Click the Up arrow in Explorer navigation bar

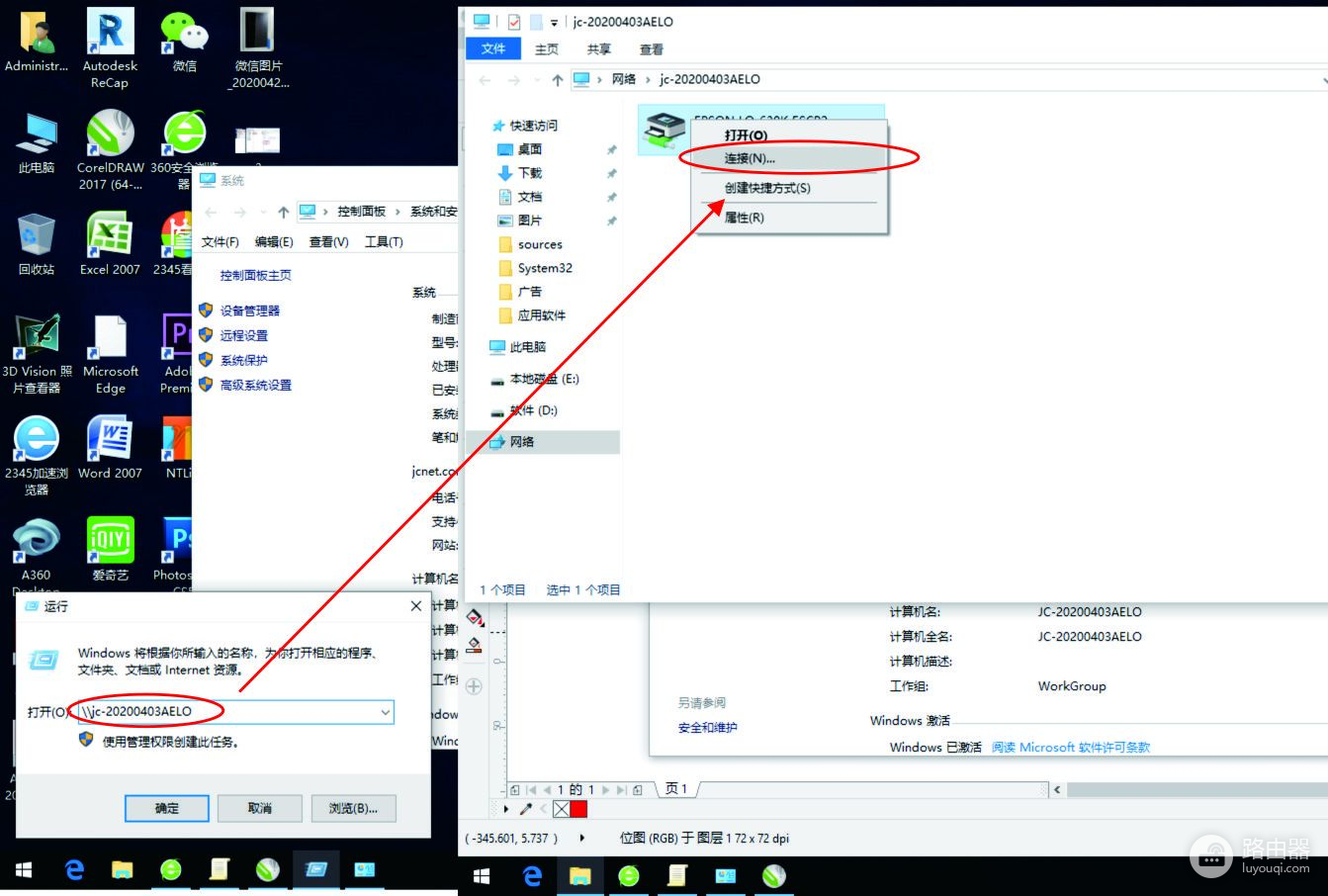[x=557, y=79]
